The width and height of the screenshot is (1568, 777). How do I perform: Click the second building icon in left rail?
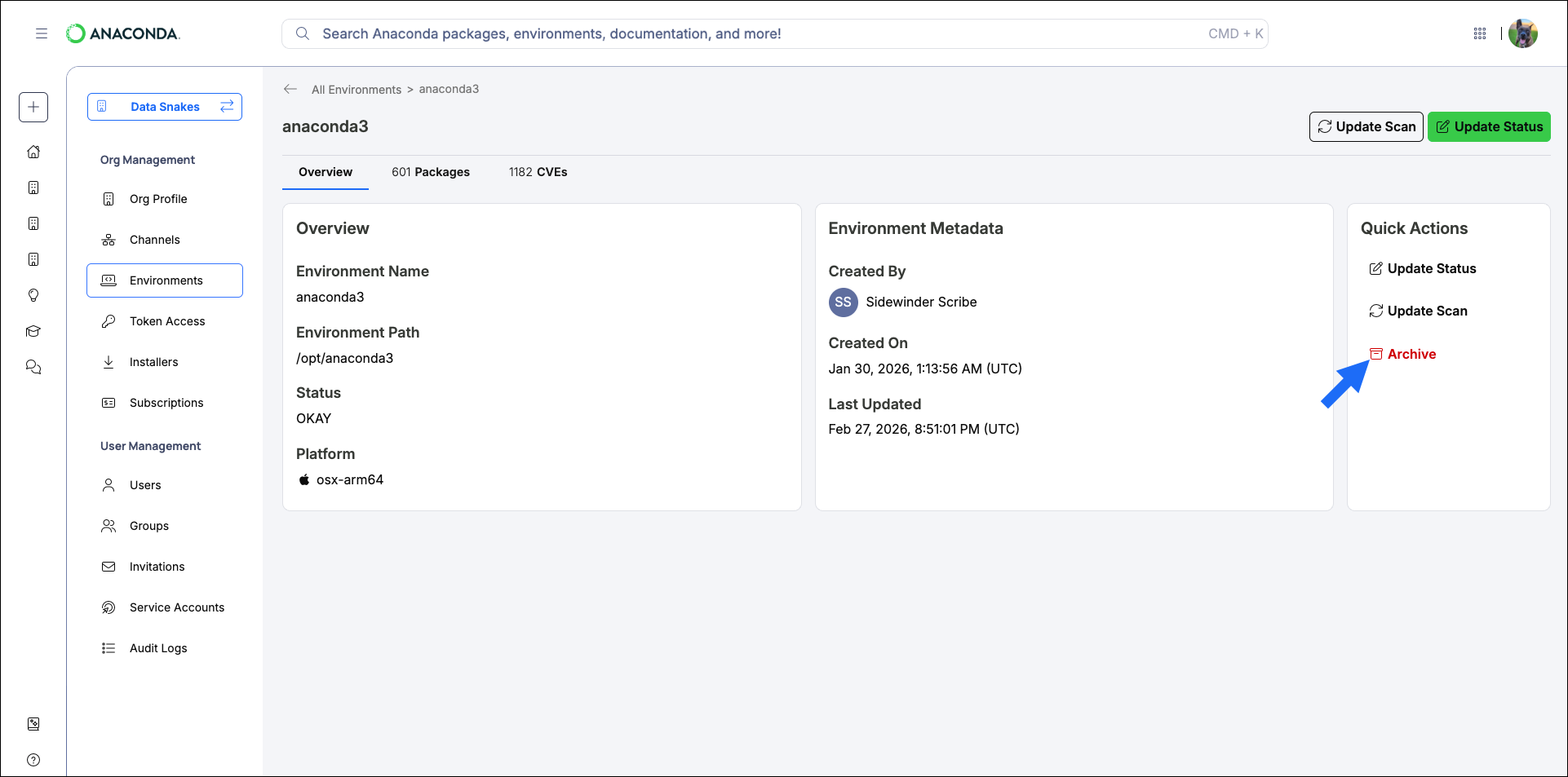[x=33, y=223]
